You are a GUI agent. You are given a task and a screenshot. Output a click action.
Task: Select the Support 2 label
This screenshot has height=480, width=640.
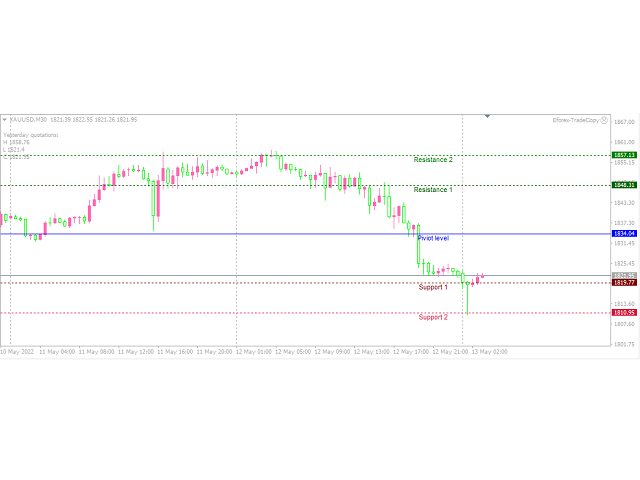[x=433, y=317]
